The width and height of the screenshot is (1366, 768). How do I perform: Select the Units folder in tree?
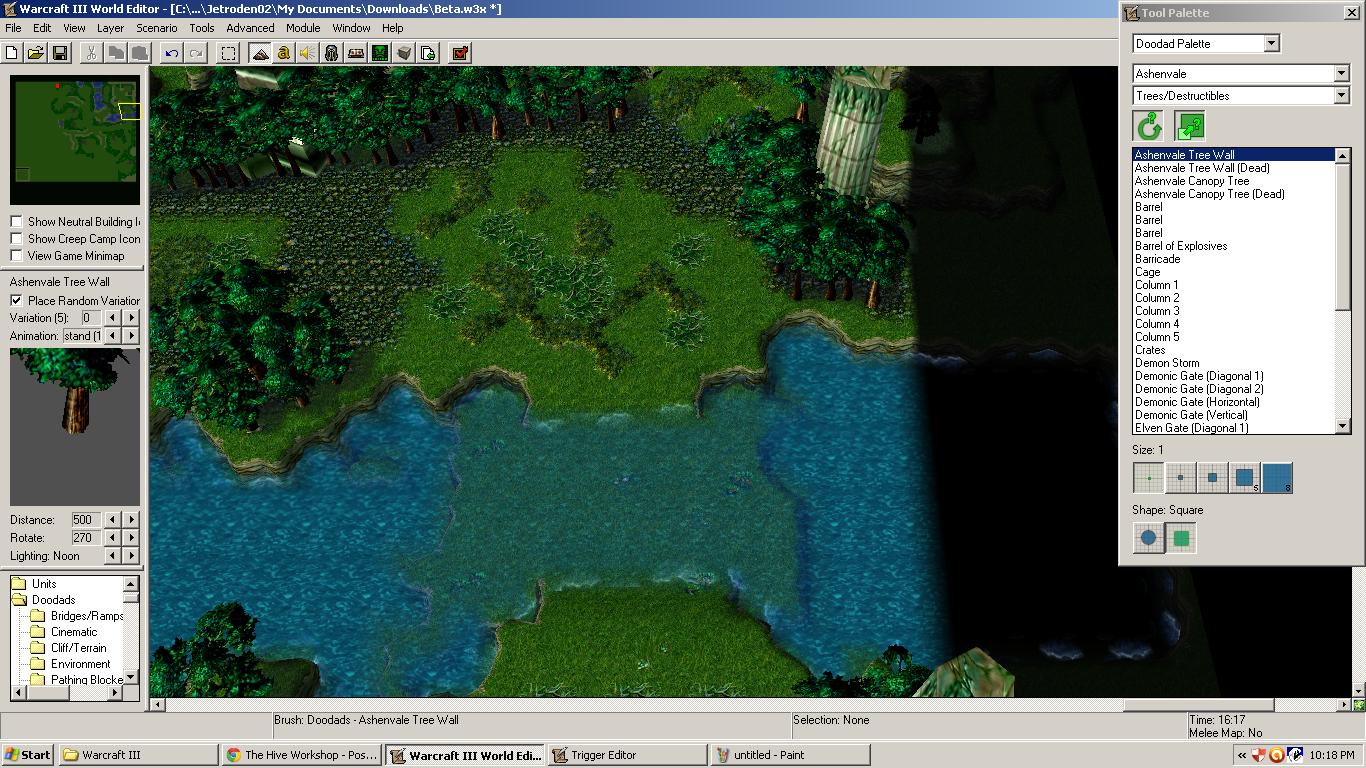[35, 584]
